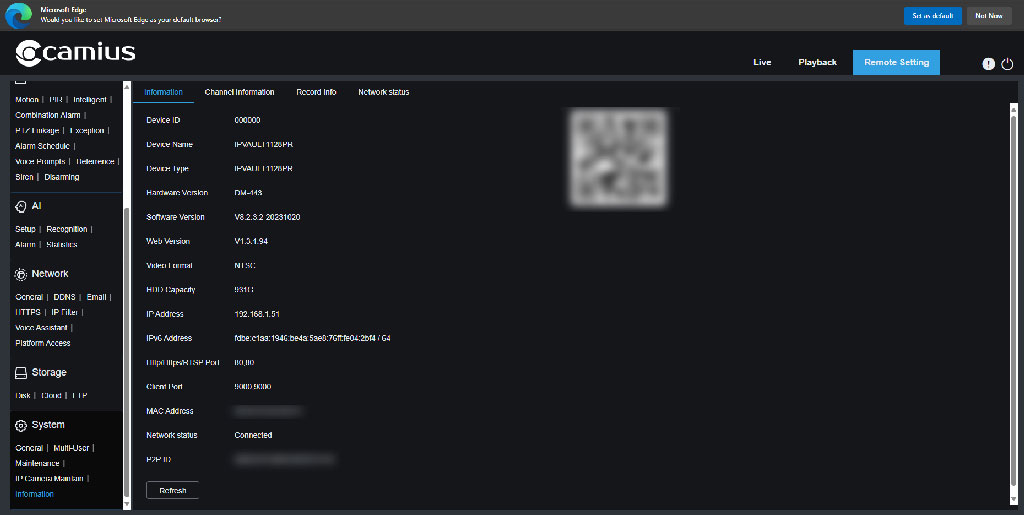Open Maintenance settings
The image size is (1024, 515).
(37, 464)
